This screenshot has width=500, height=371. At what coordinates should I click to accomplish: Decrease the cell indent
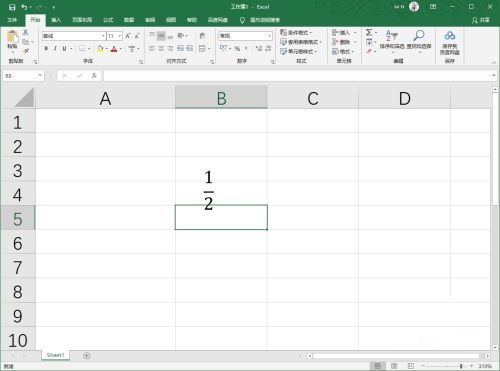click(180, 49)
